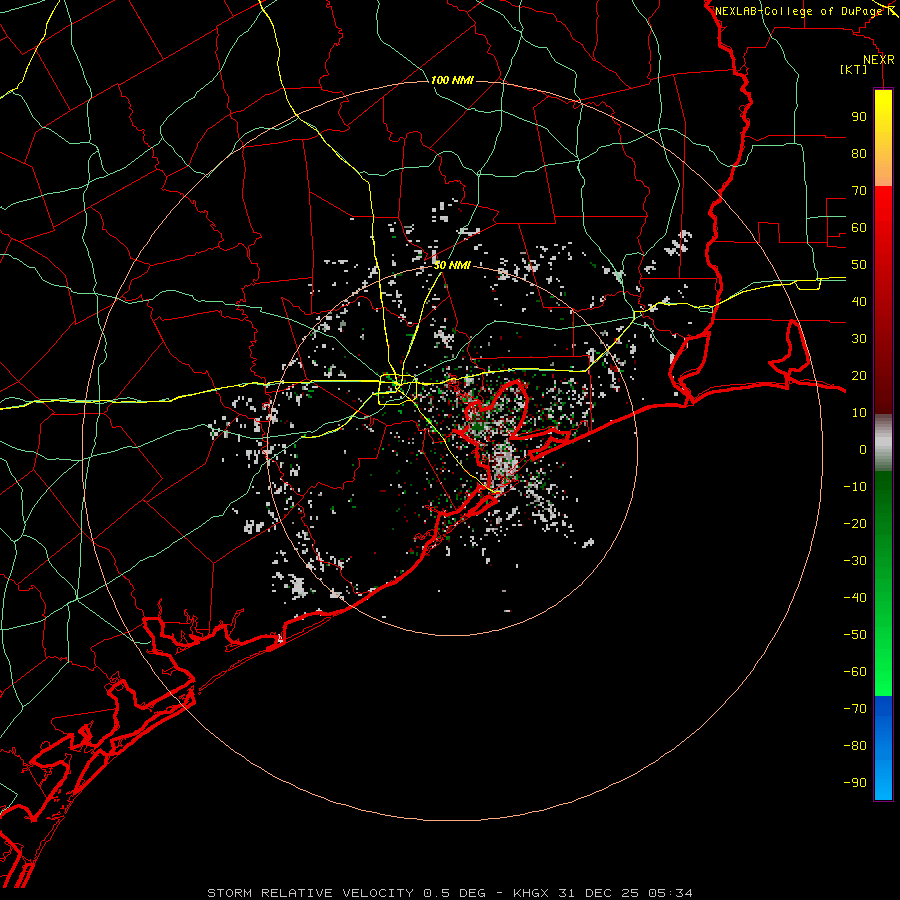Viewport: 900px width, 900px height.
Task: Click the "50 NMI" range ring label
Action: pos(452,265)
